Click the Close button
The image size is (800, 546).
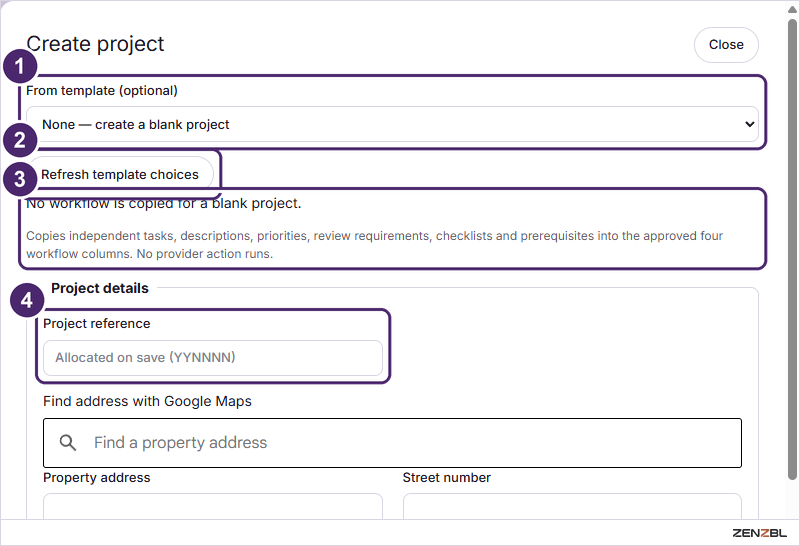[726, 45]
